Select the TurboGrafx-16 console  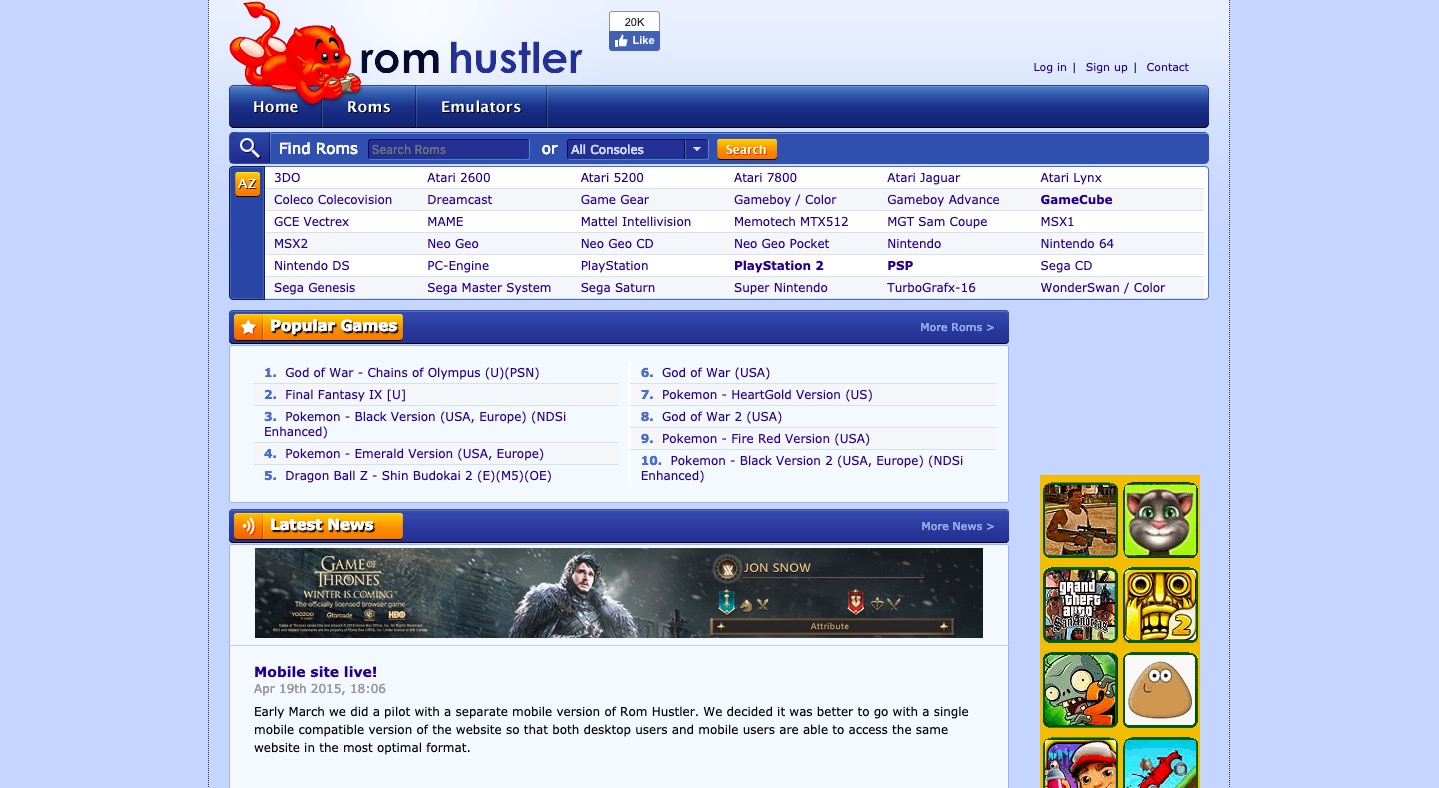(931, 288)
